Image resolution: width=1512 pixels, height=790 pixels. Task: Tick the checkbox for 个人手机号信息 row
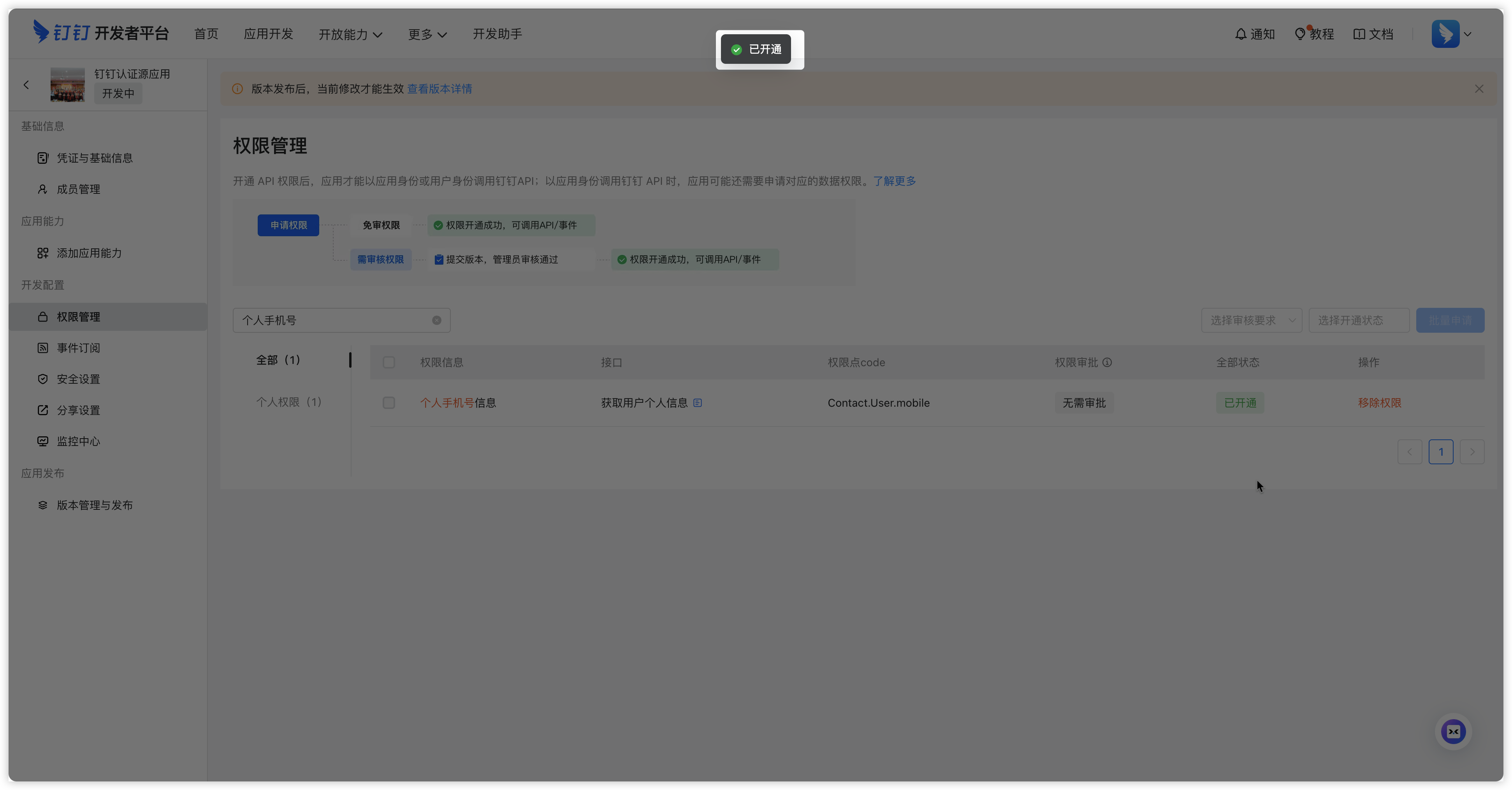pyautogui.click(x=389, y=403)
